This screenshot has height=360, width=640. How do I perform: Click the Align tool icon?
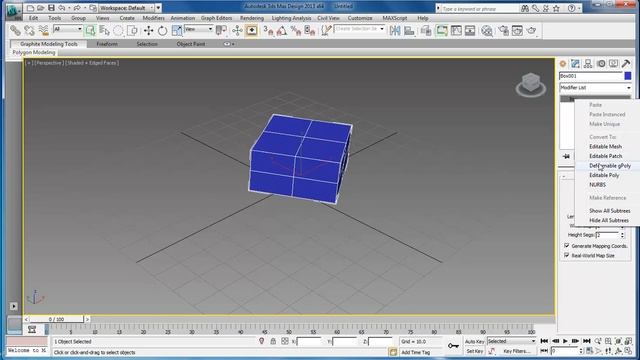[x=409, y=30]
